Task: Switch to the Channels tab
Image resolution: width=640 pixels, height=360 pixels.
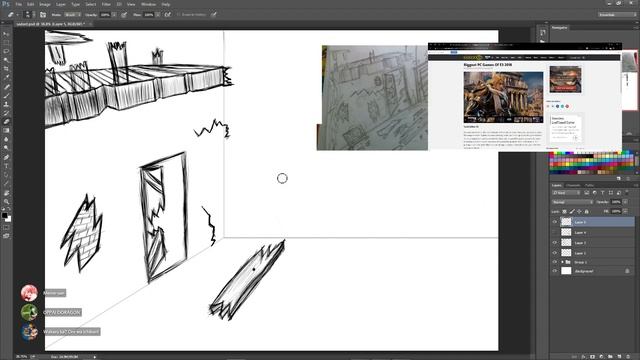Action: (x=573, y=185)
